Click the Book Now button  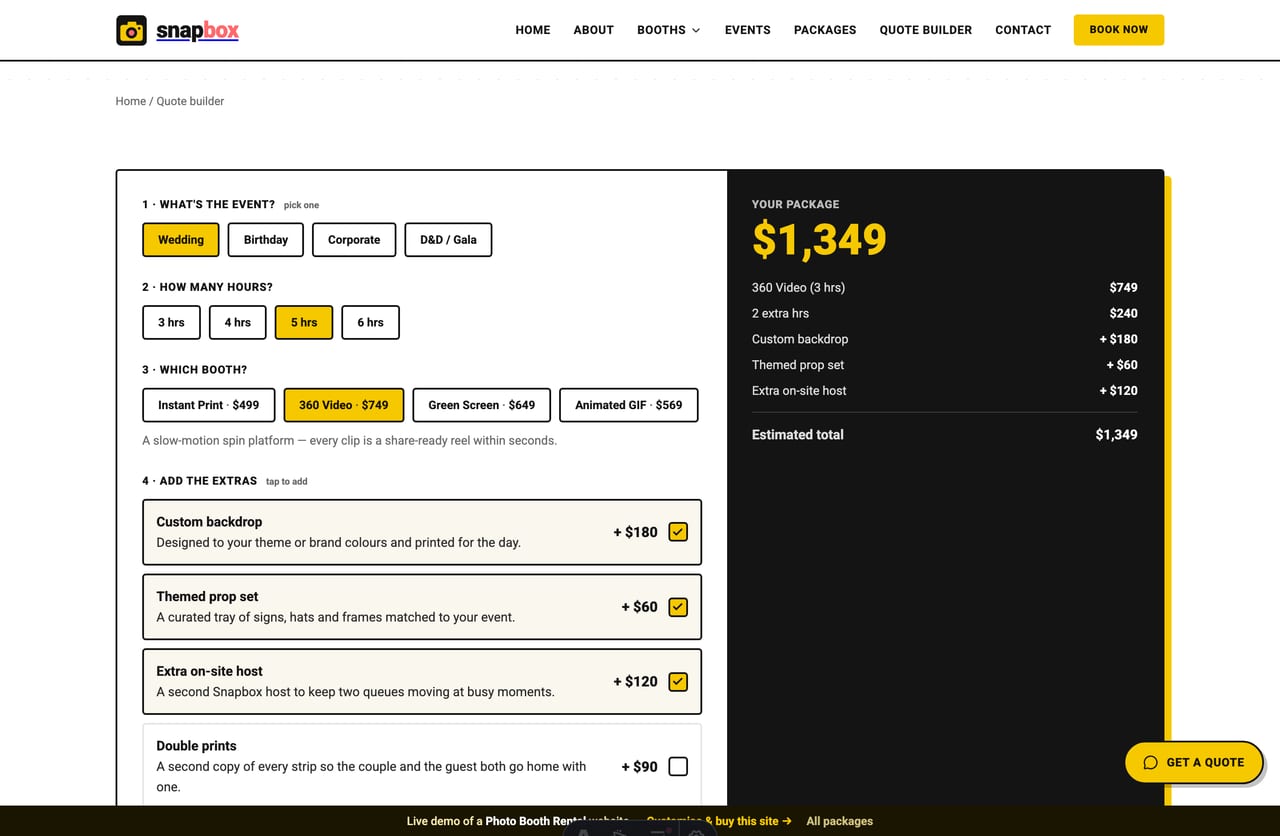[x=1119, y=30]
